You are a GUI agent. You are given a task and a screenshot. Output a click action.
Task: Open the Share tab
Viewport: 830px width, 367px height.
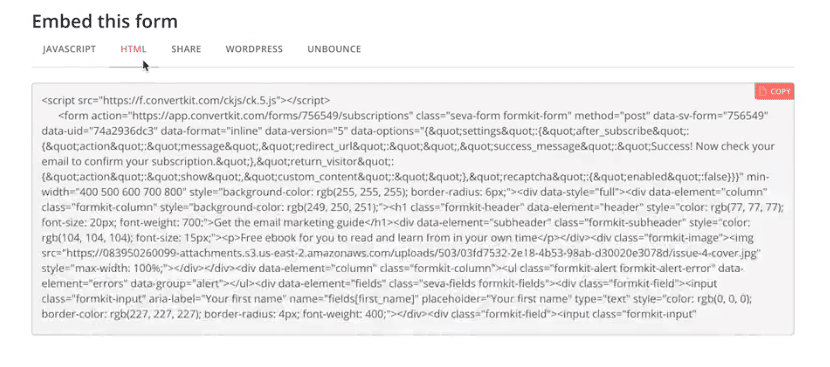[x=186, y=49]
